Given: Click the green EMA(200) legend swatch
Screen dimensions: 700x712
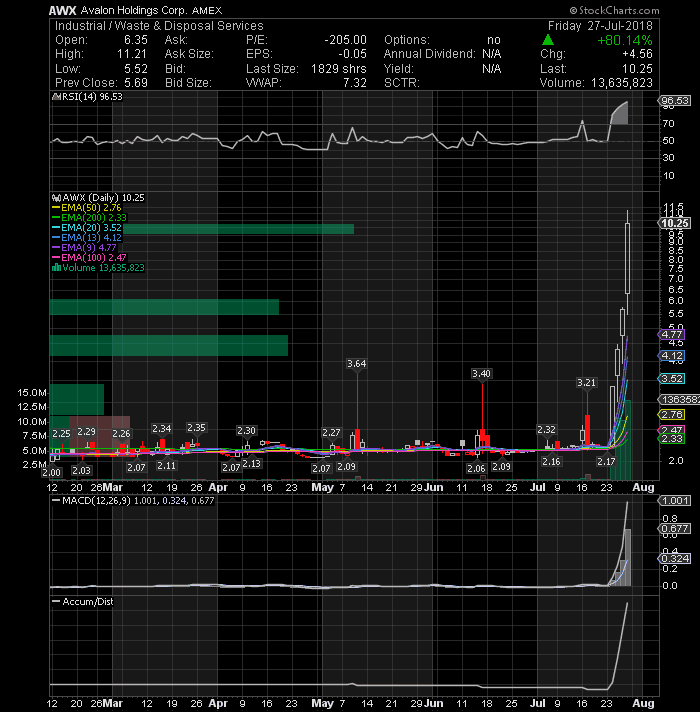Looking at the screenshot, I should tap(56, 218).
